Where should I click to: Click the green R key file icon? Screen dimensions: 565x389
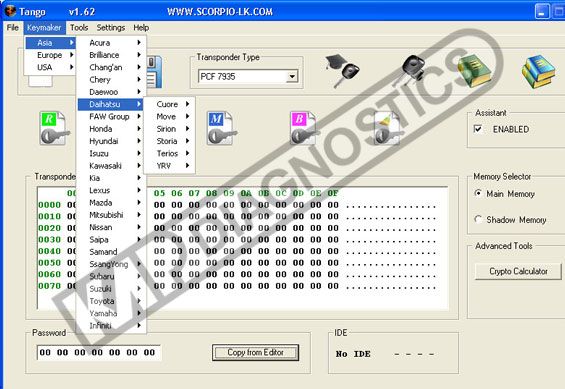(54, 128)
